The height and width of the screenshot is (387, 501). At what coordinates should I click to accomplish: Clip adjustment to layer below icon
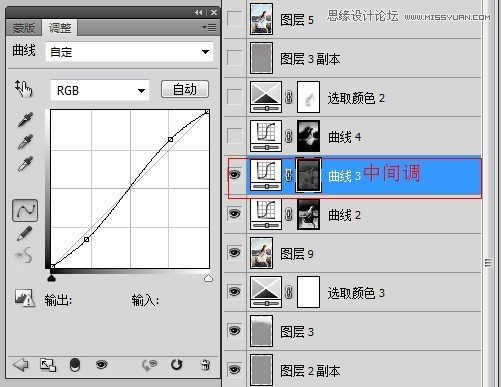pyautogui.click(x=75, y=365)
